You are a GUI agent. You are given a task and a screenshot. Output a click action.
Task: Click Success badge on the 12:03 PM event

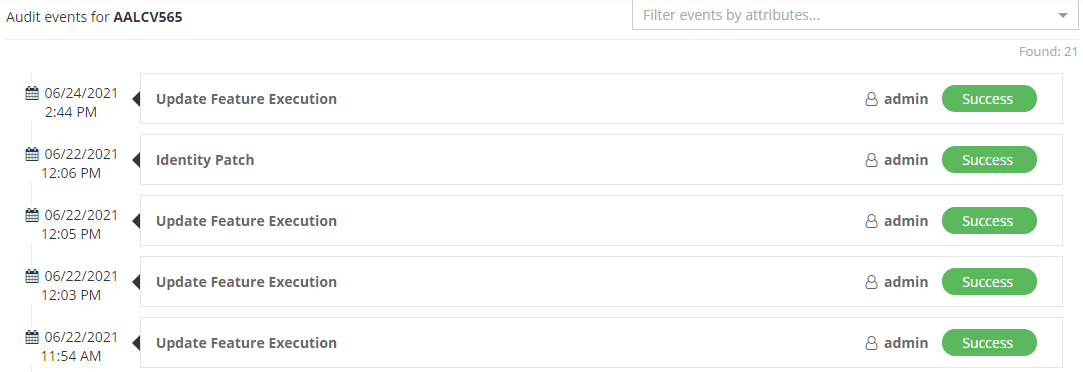click(x=989, y=282)
